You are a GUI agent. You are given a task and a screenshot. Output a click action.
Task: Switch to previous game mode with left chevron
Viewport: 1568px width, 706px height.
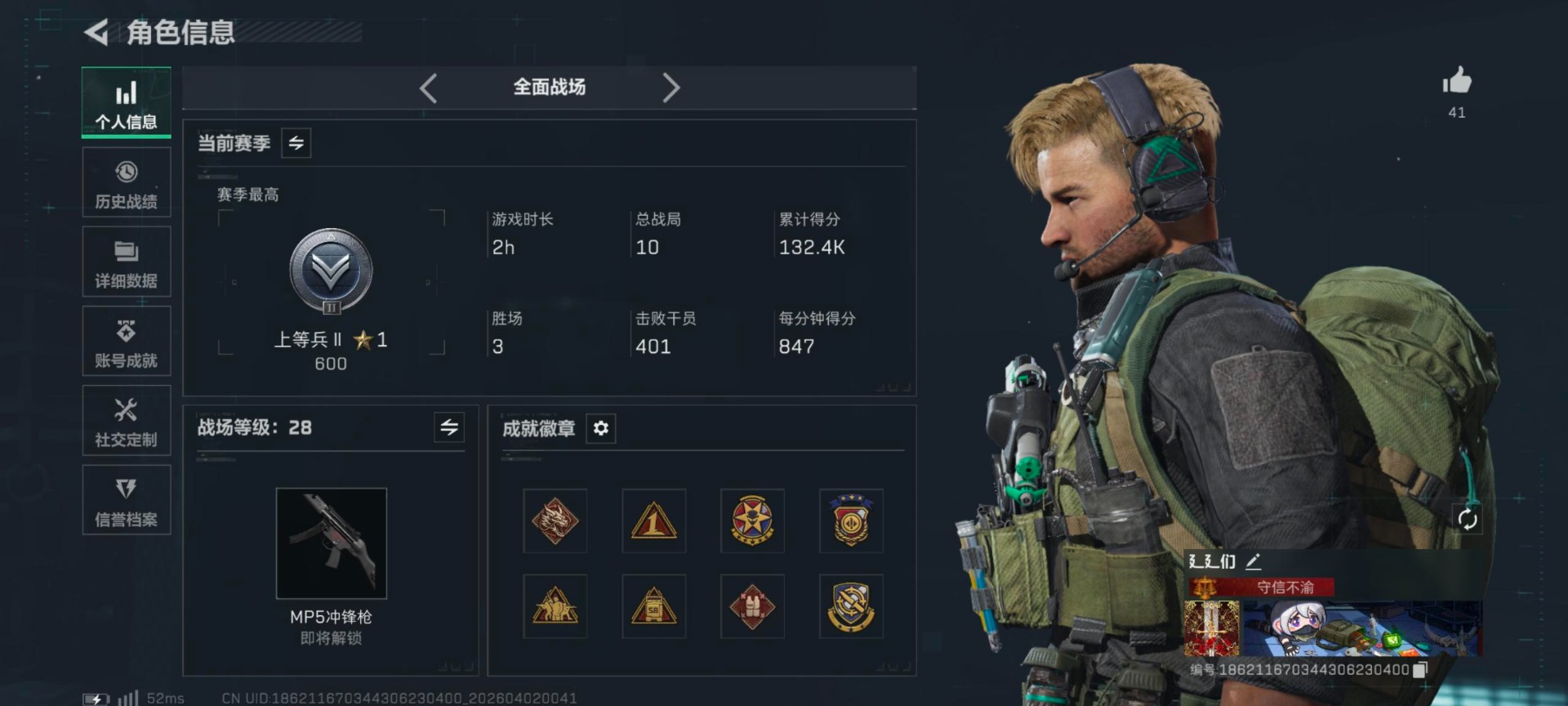tap(429, 87)
